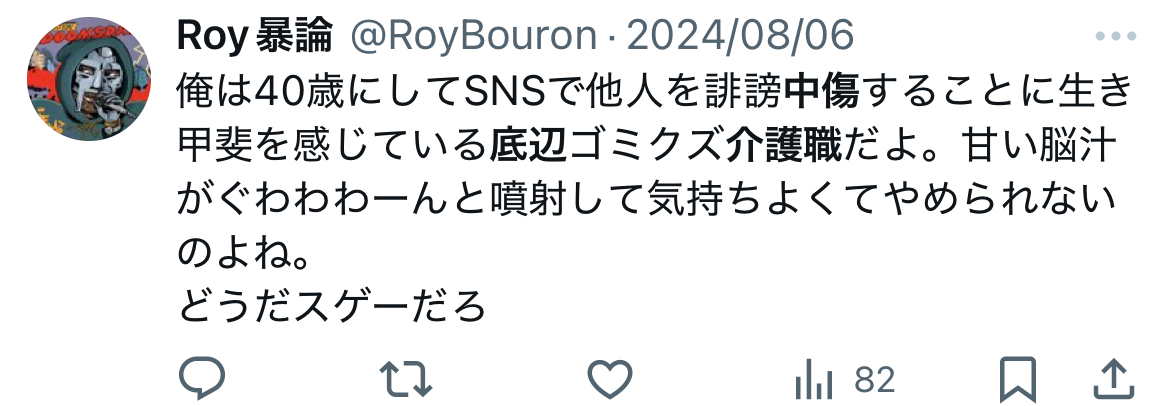Open the share arrow icon
1170x406 pixels.
tap(1114, 379)
